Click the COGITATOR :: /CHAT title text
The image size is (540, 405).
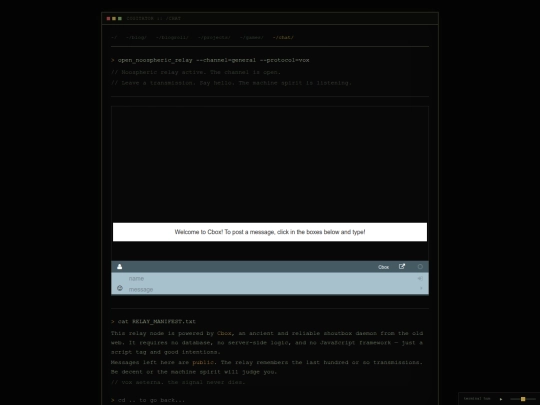click(154, 19)
